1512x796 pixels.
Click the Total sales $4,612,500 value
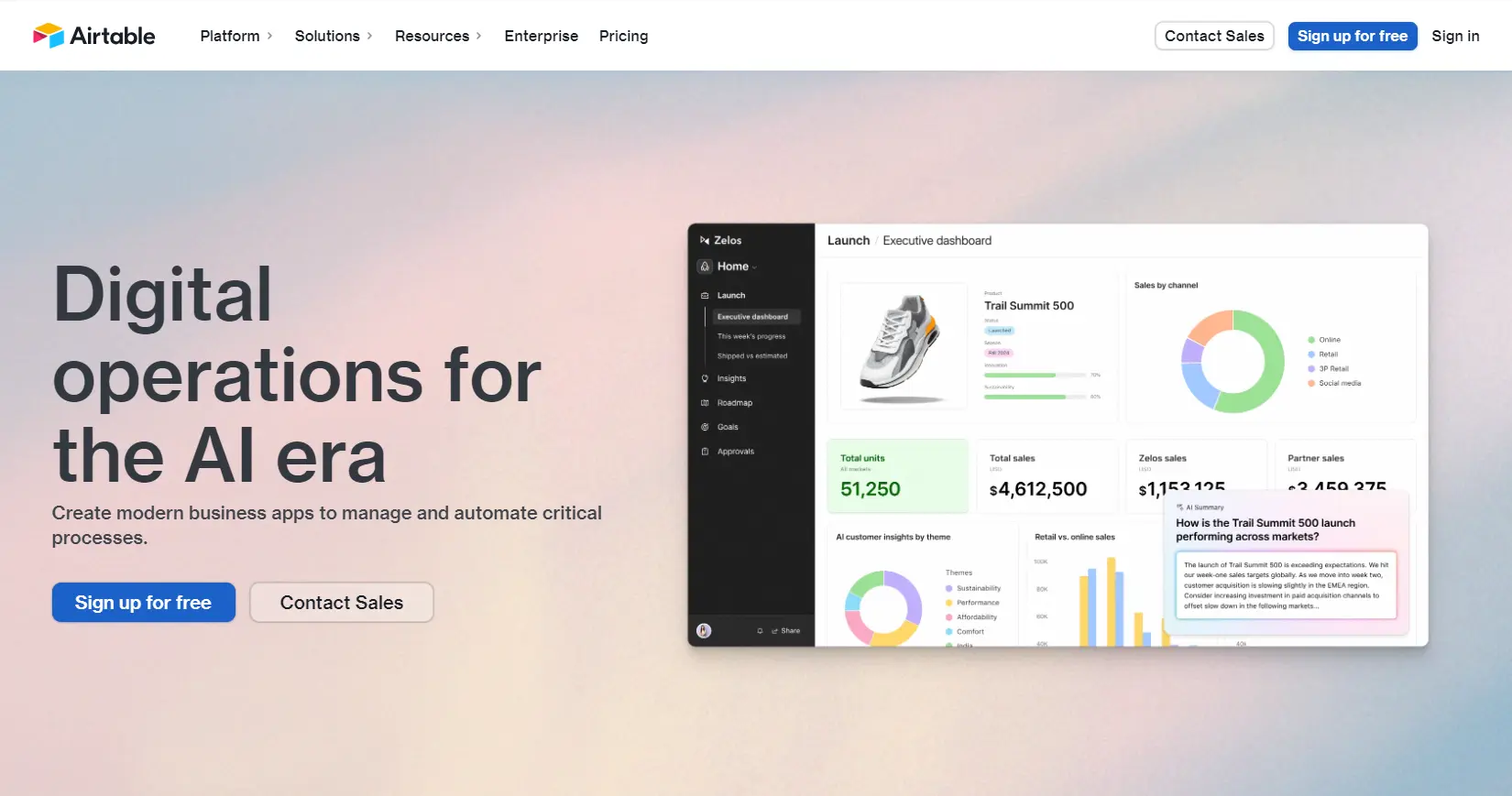tap(1038, 490)
